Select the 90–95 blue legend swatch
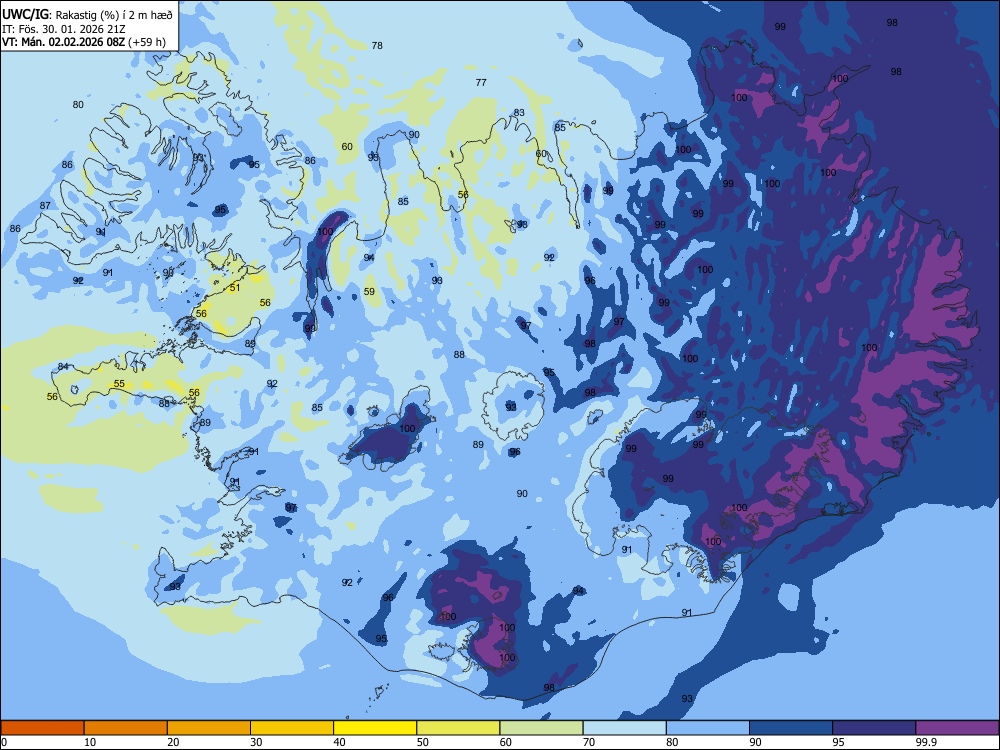Viewport: 1000px width, 750px height. tap(791, 728)
